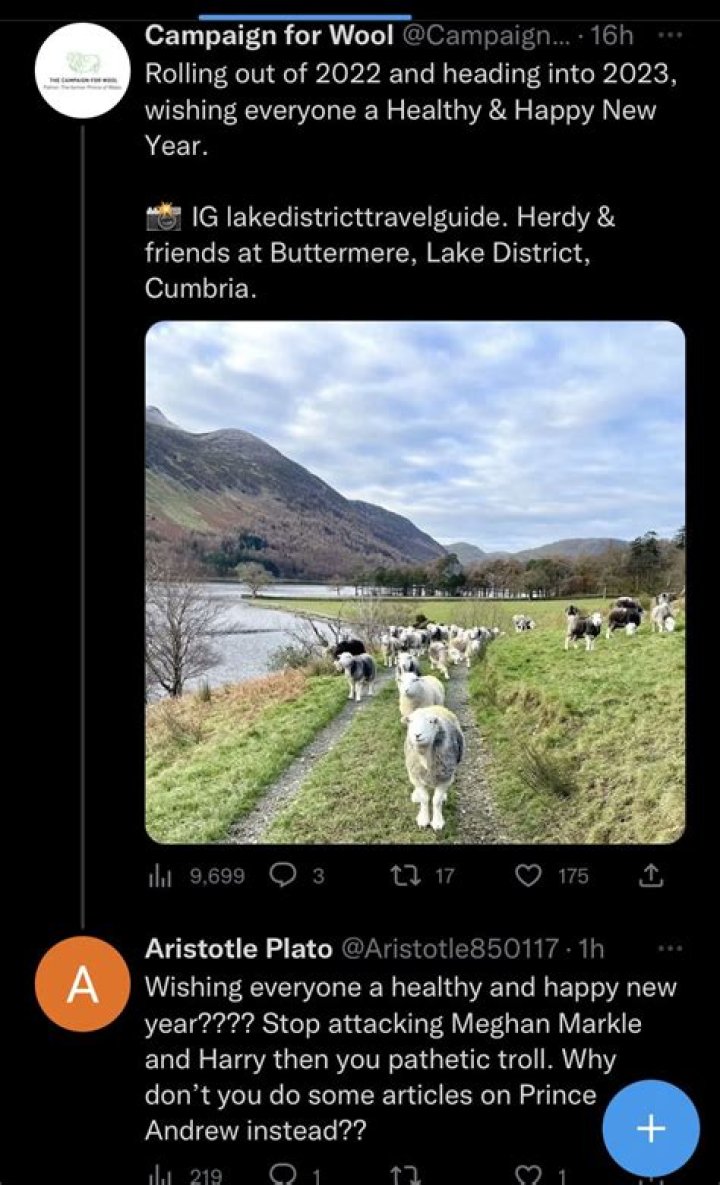Tap the blue compose tweet button
The width and height of the screenshot is (720, 1185).
coord(651,1128)
